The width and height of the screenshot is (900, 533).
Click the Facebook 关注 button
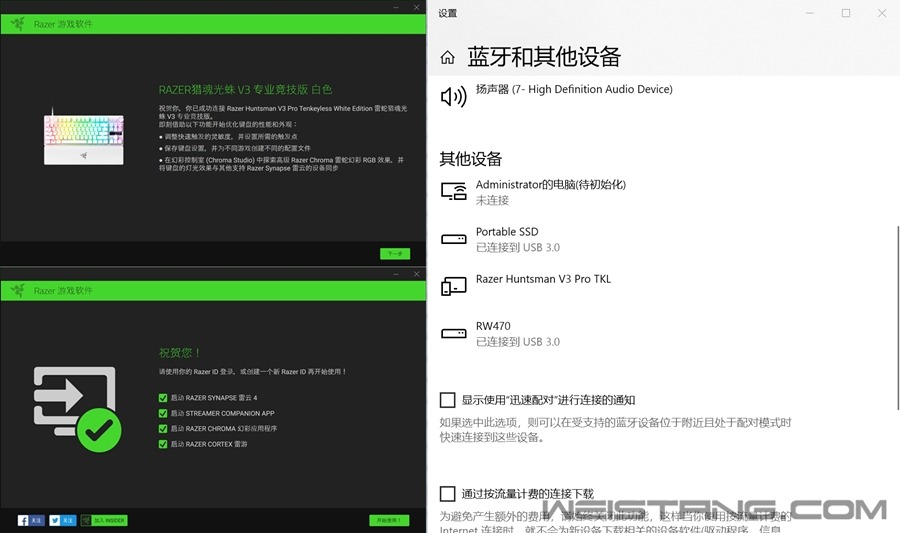(31, 520)
